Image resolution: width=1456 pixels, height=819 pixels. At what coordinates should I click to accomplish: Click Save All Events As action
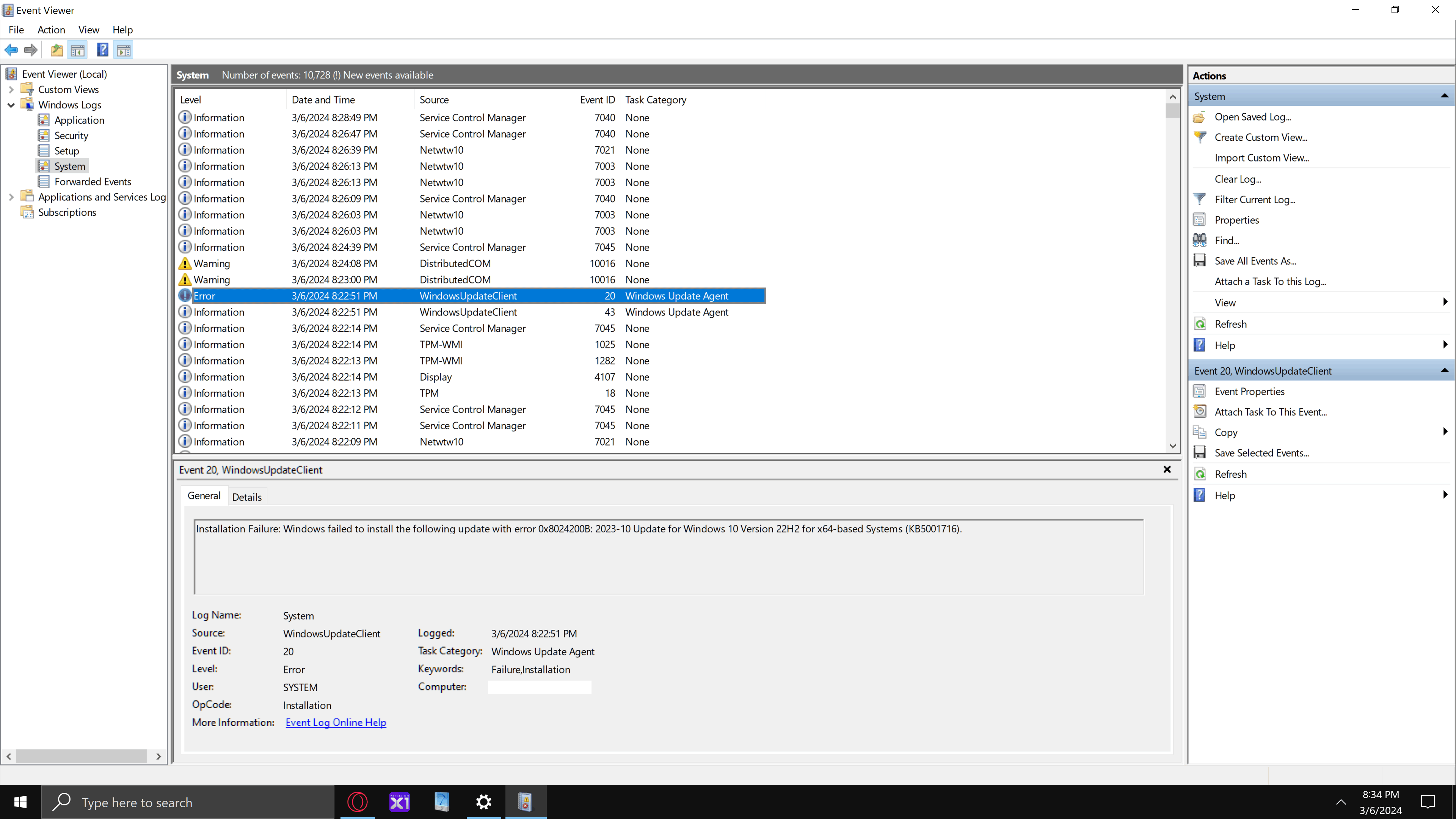click(x=1255, y=261)
